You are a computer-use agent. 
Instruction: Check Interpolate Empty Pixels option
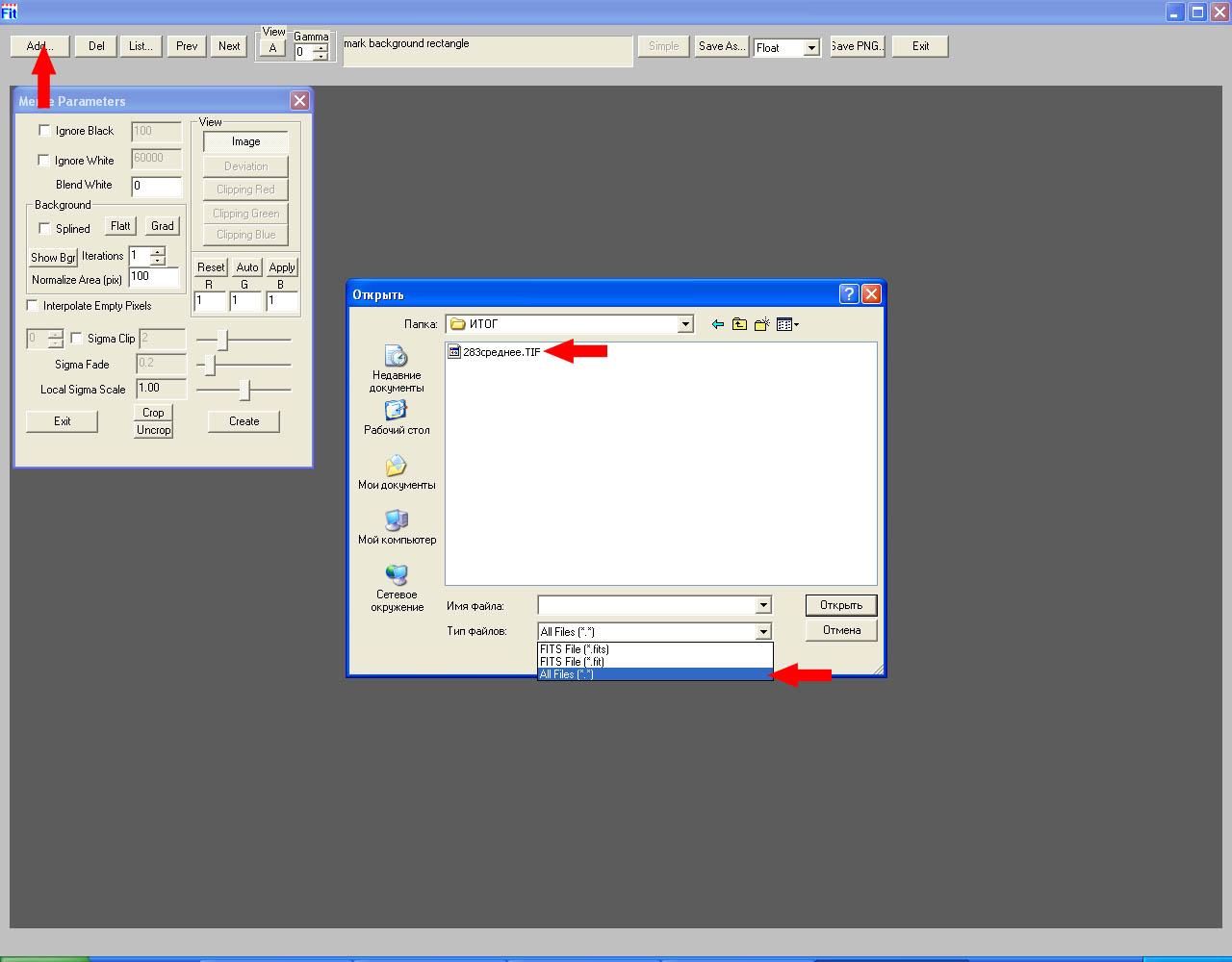[x=33, y=306]
